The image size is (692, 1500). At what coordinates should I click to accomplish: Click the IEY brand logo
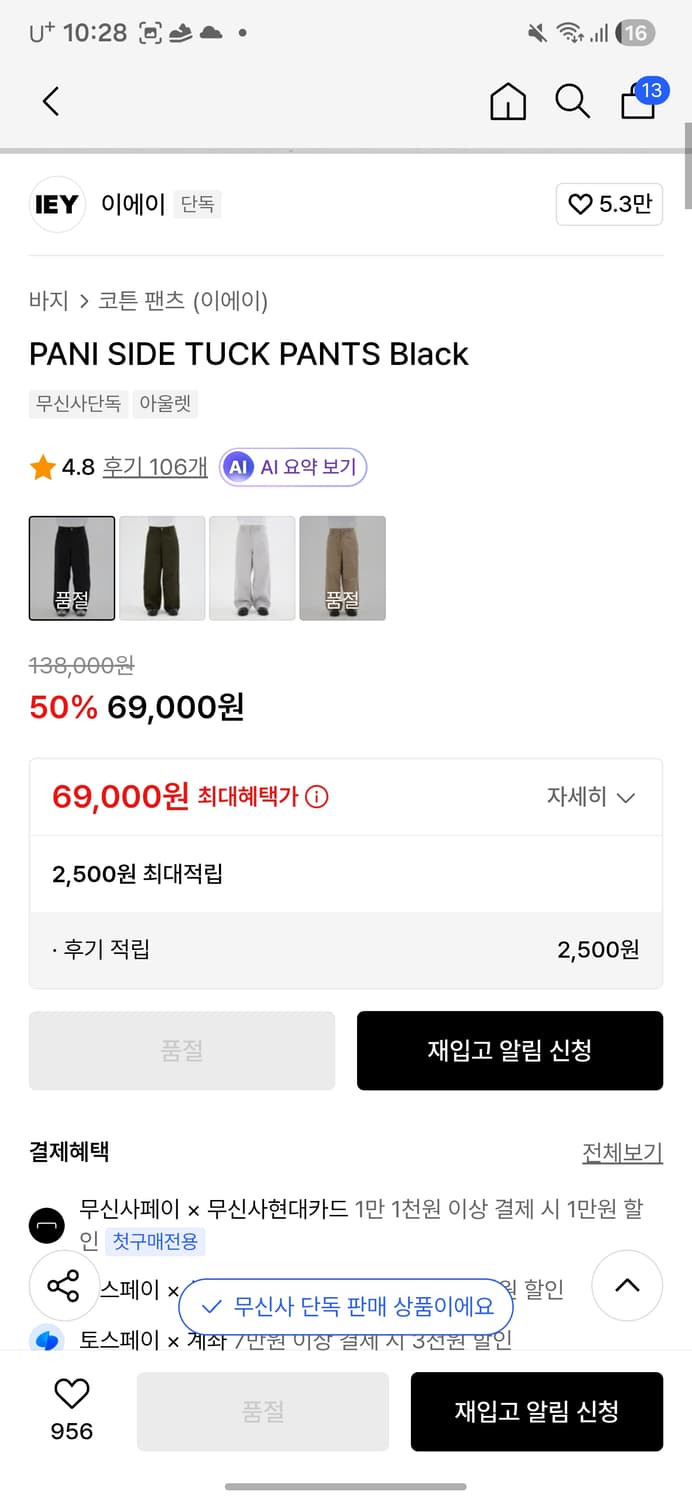tap(57, 204)
